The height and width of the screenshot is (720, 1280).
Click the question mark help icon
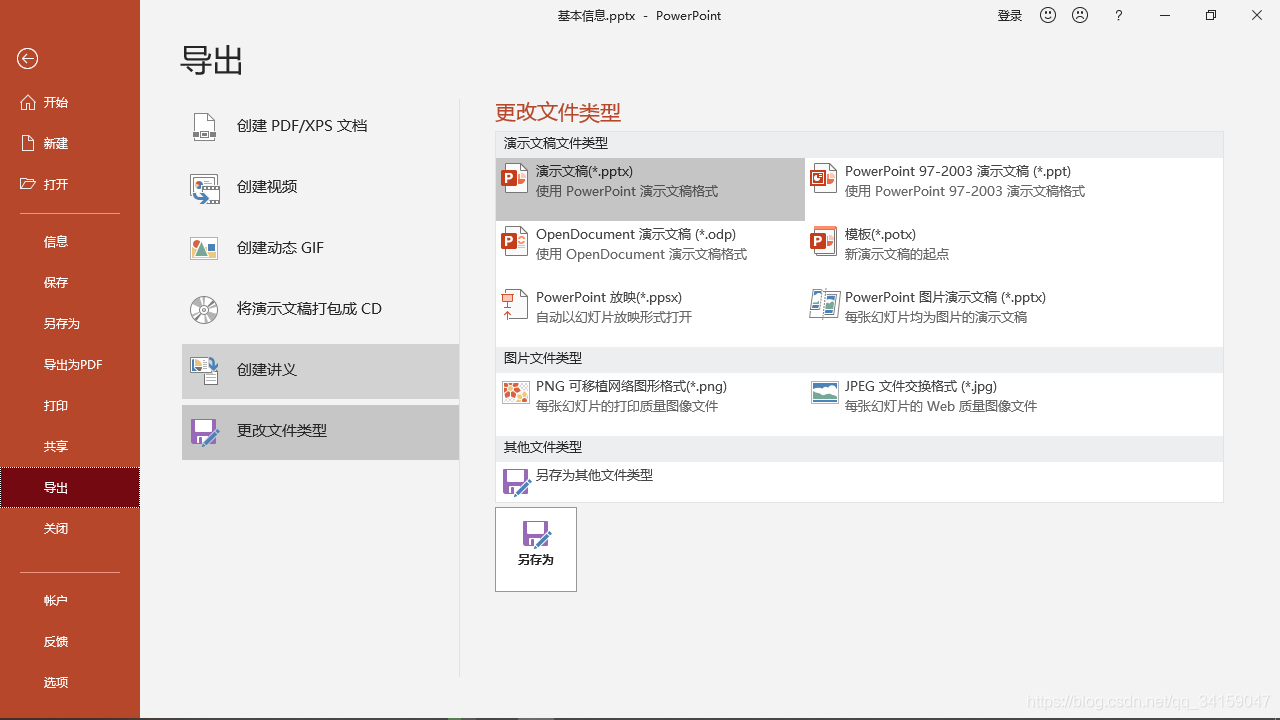coord(1119,15)
